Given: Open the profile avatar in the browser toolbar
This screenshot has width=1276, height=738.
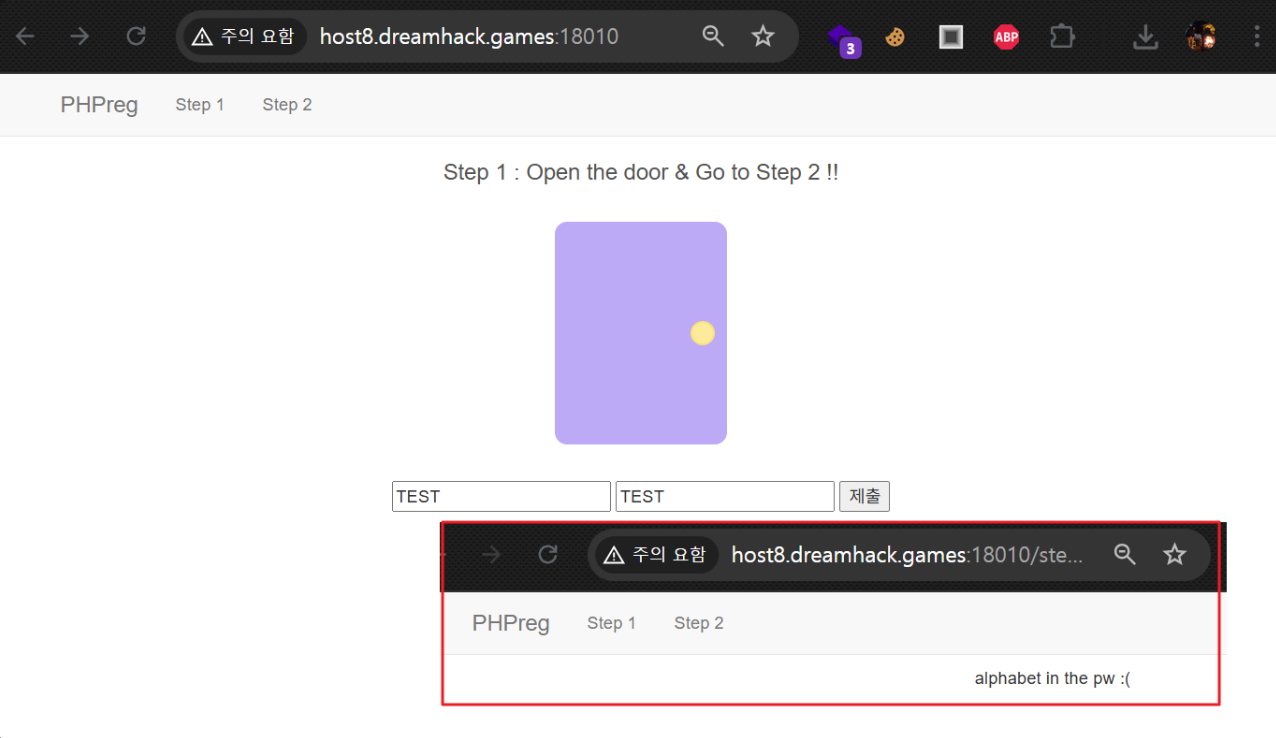Looking at the screenshot, I should point(1201,37).
